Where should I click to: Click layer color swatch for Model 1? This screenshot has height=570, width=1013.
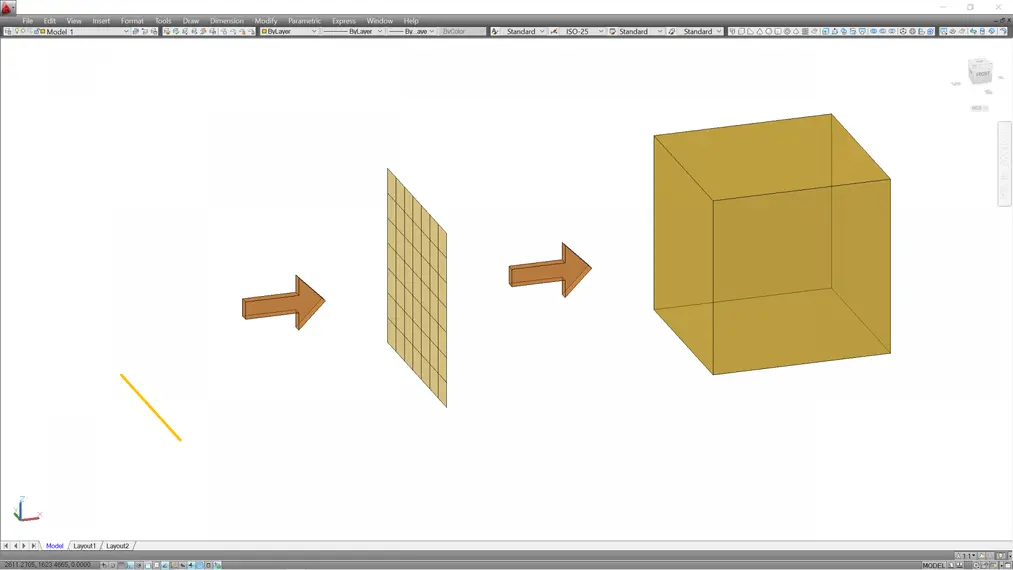tap(43, 31)
